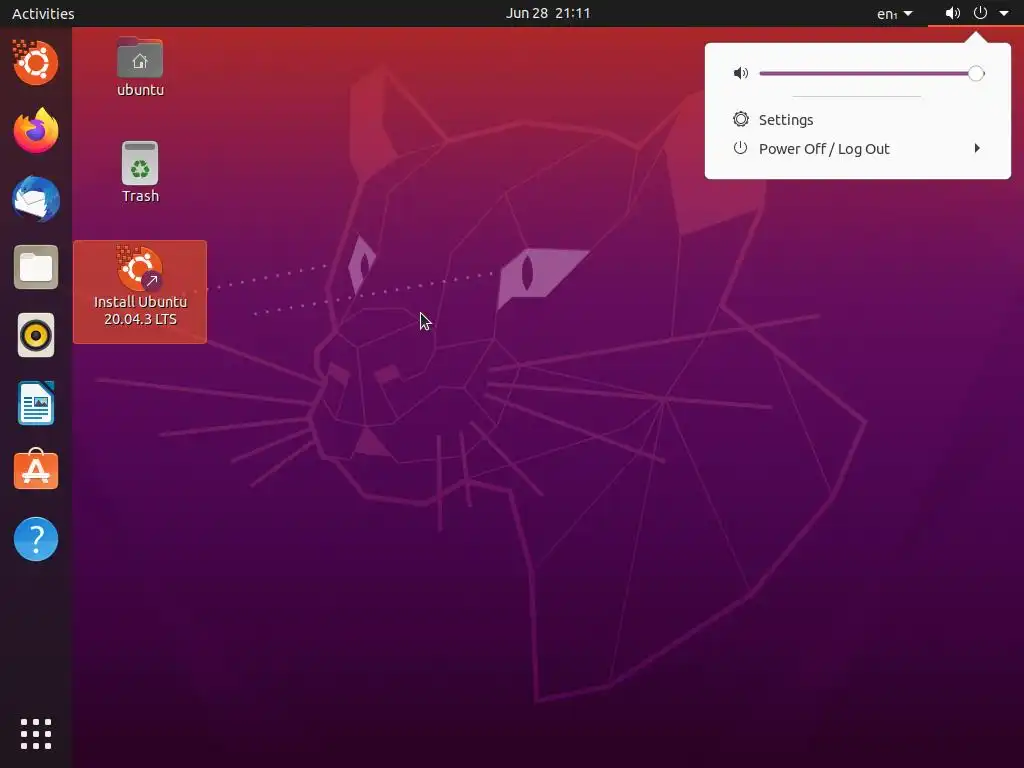
Task: Open the Activities overview
Action: (x=43, y=13)
